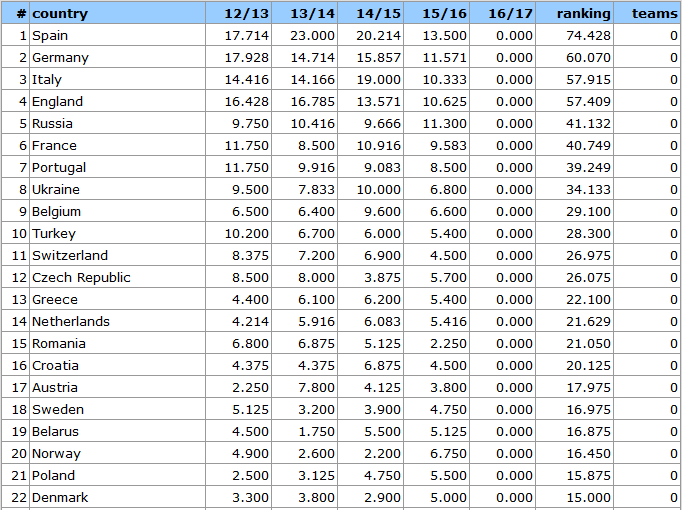Select the Italy country cell
This screenshot has height=510, width=682.
click(x=117, y=79)
